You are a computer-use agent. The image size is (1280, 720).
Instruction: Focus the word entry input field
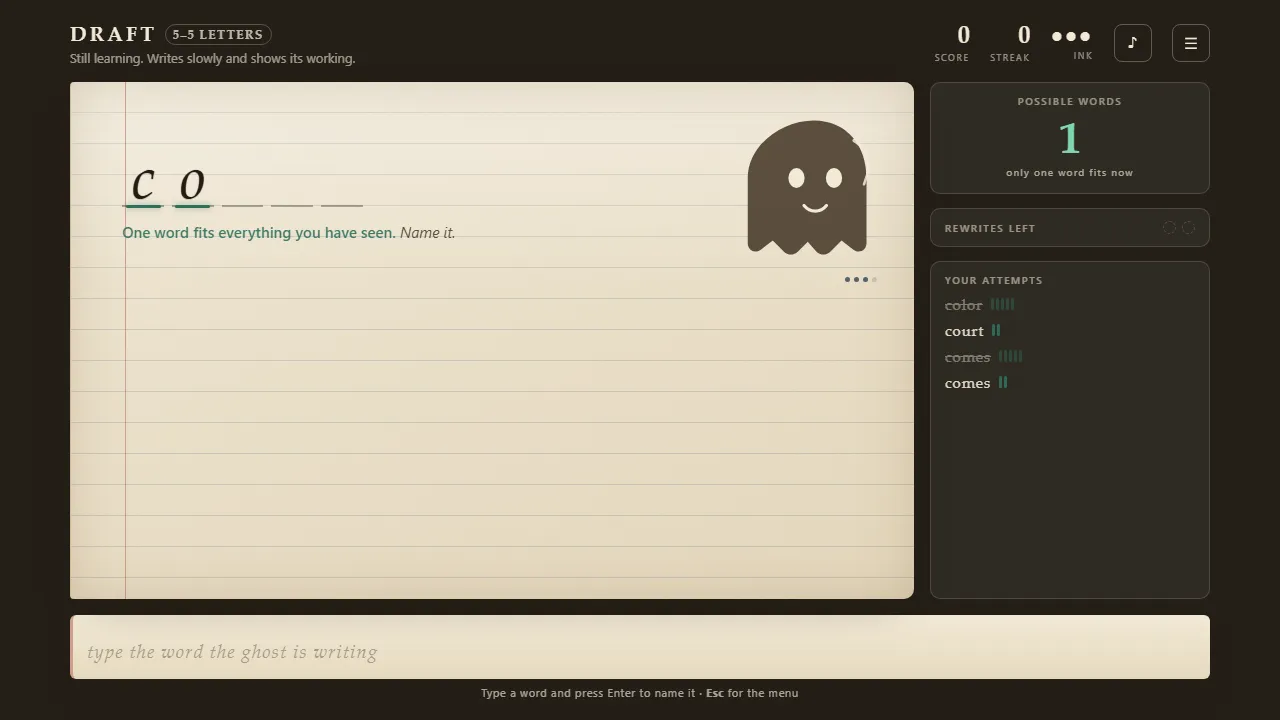640,647
